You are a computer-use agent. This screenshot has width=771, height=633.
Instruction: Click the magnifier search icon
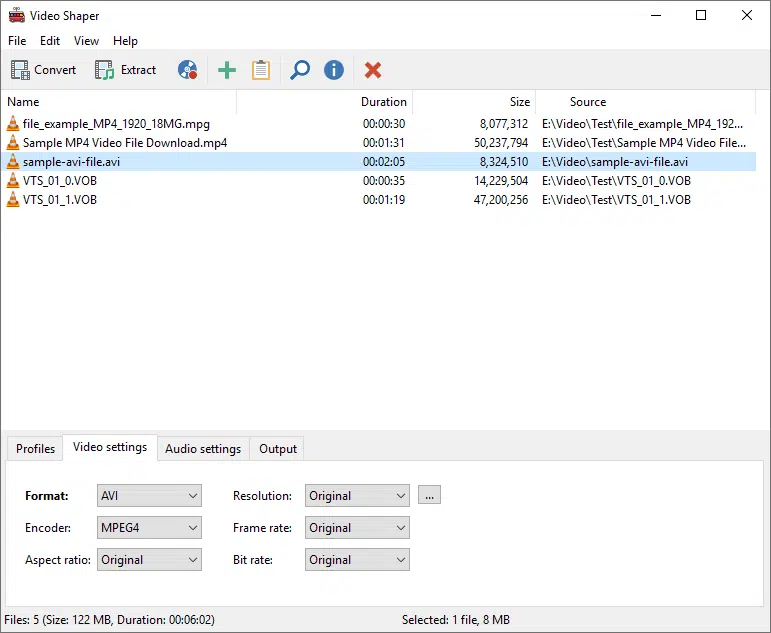(299, 70)
